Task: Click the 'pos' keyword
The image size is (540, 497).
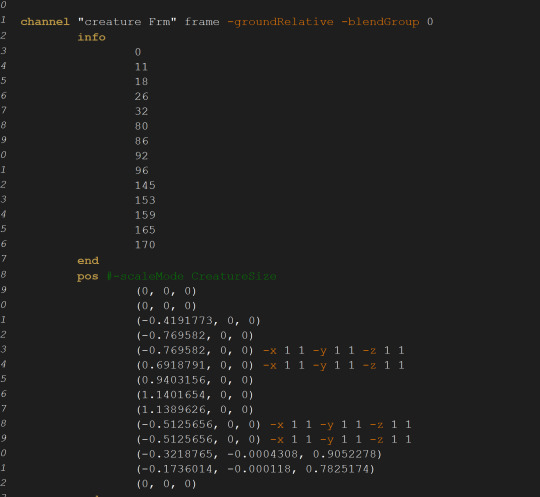Action: [88, 276]
